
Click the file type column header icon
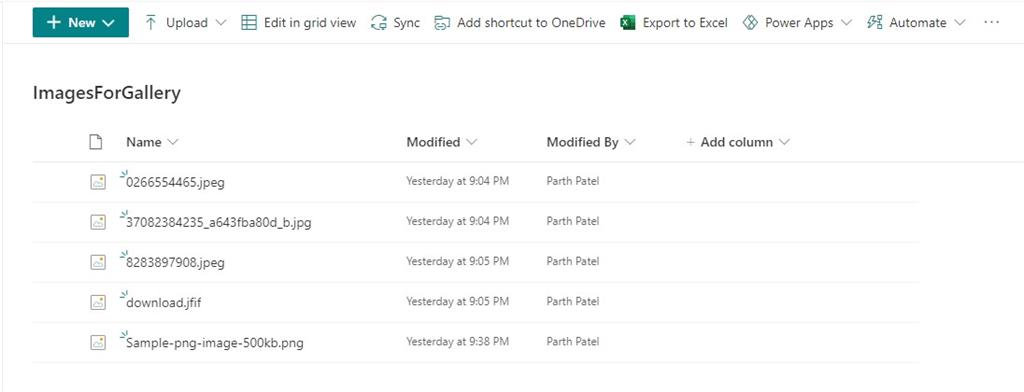(96, 142)
